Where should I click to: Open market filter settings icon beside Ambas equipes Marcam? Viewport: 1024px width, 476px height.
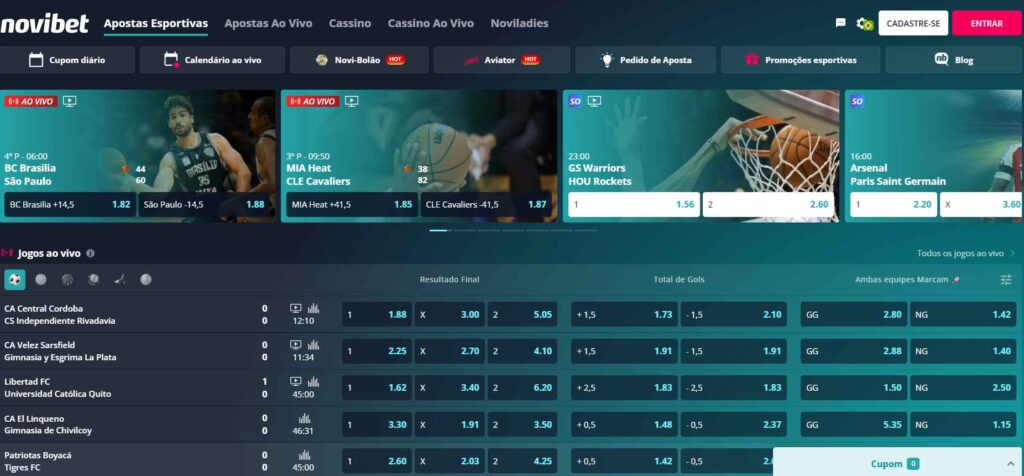pos(1006,279)
